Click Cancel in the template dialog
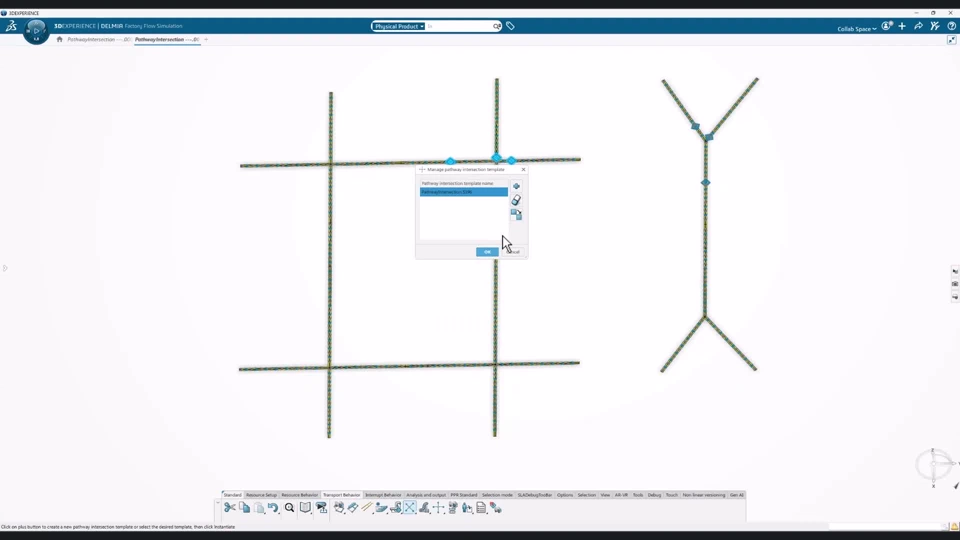960x540 pixels. click(514, 252)
